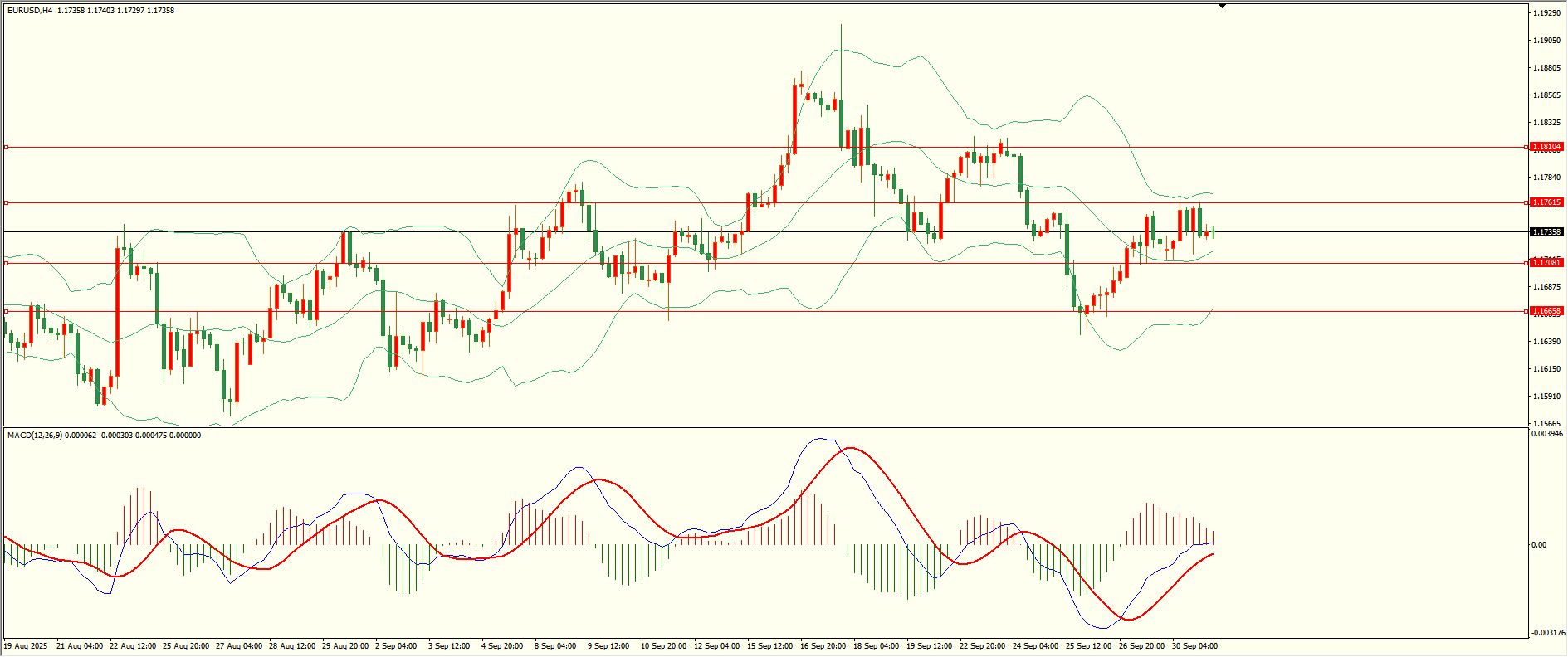Click left anchor handle of 1.17081 line
1568x657 pixels.
7,263
